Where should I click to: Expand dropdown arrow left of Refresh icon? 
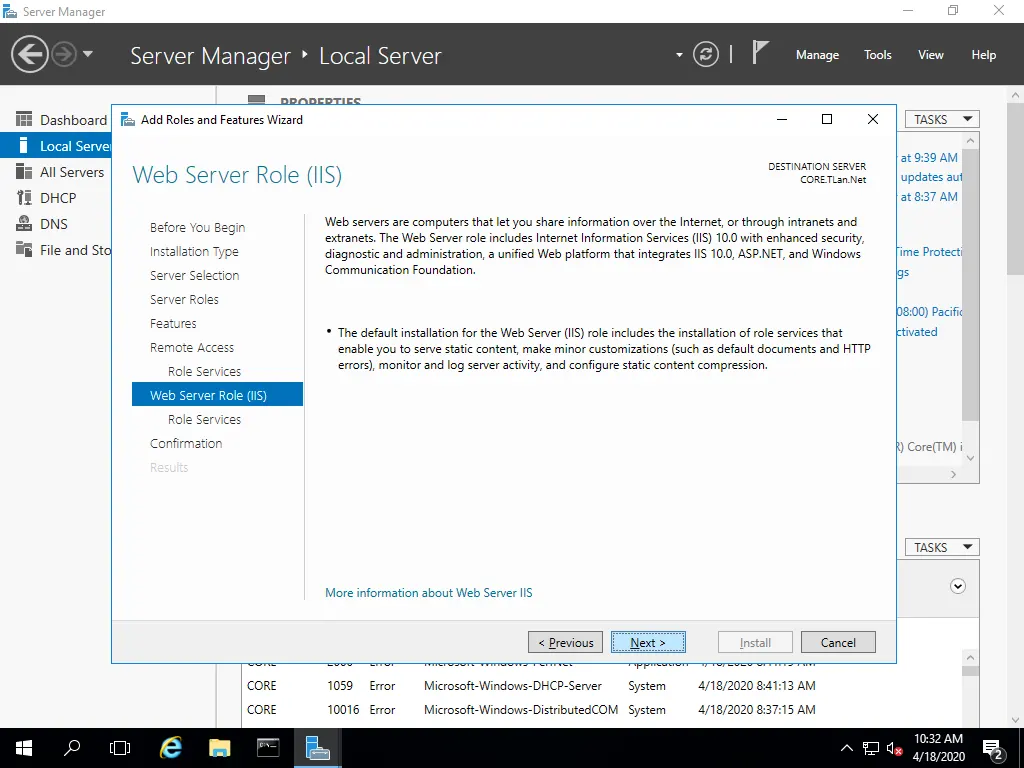point(679,55)
